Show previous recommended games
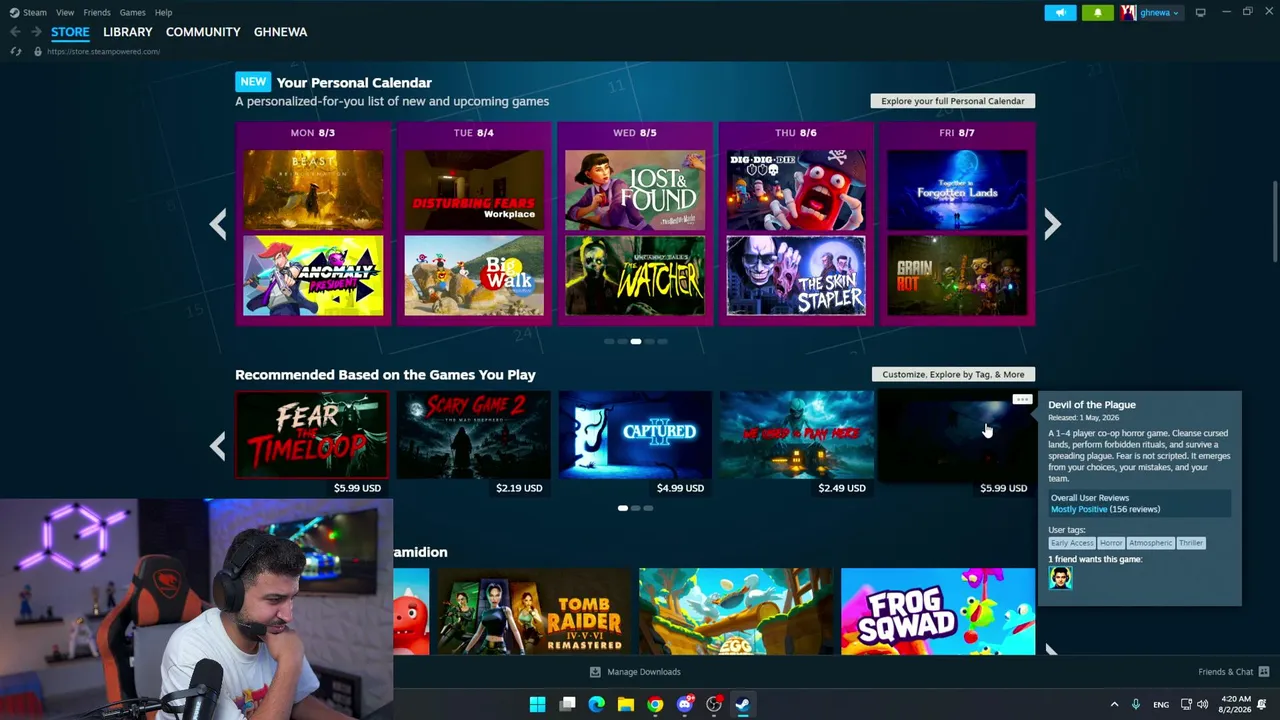 pos(218,446)
